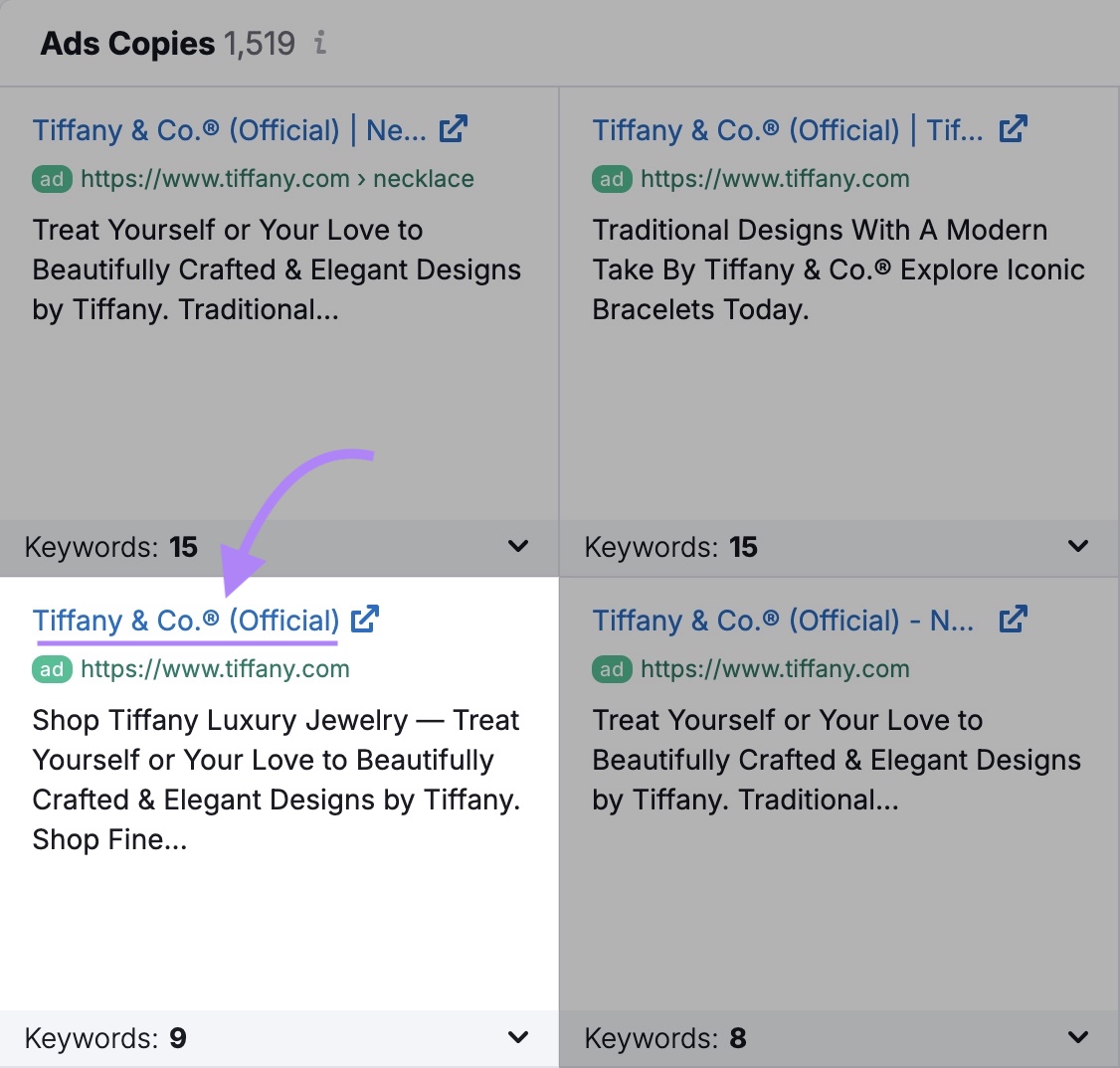Screen dimensions: 1120x1068
Task: Open the "Tiffany & Co.® (Official) | Ne..." title
Action: (x=219, y=129)
